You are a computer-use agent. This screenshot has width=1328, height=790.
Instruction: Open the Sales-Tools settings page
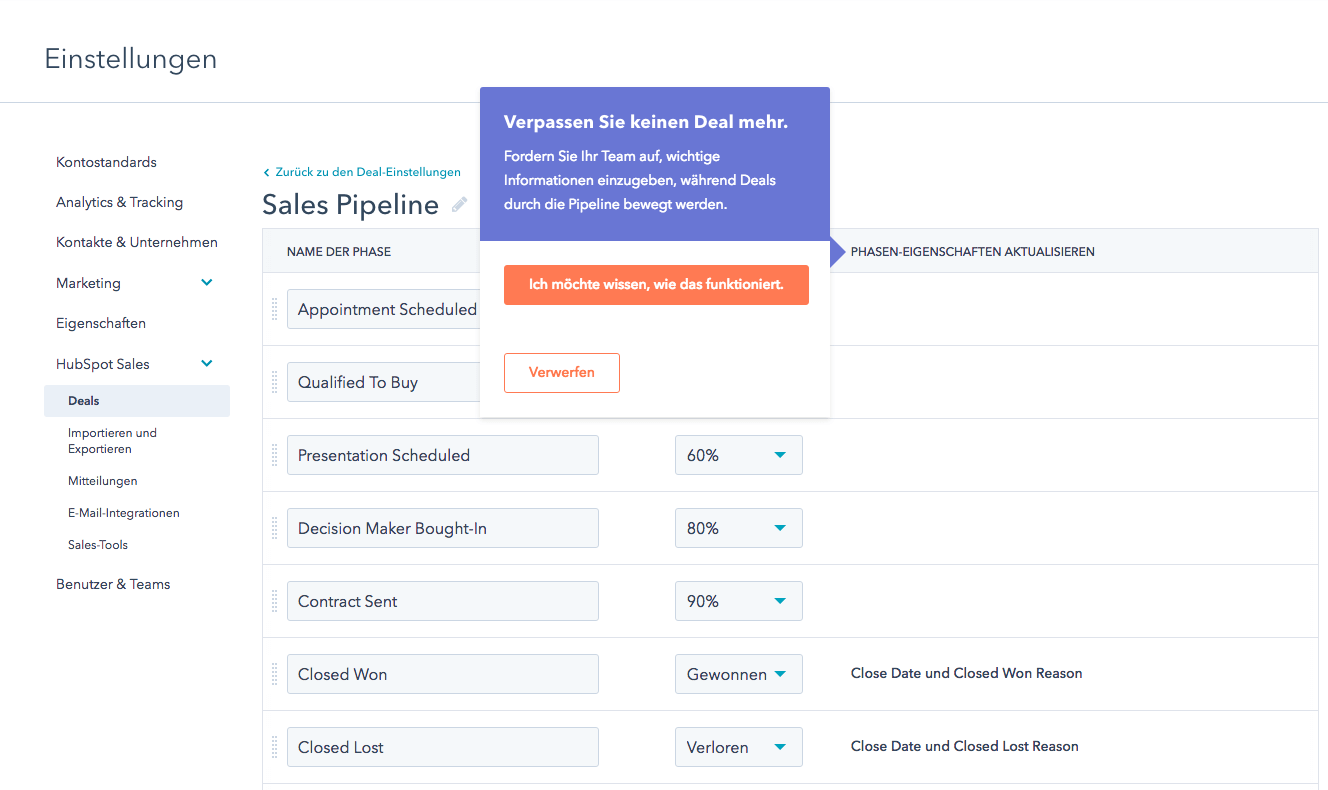(97, 544)
